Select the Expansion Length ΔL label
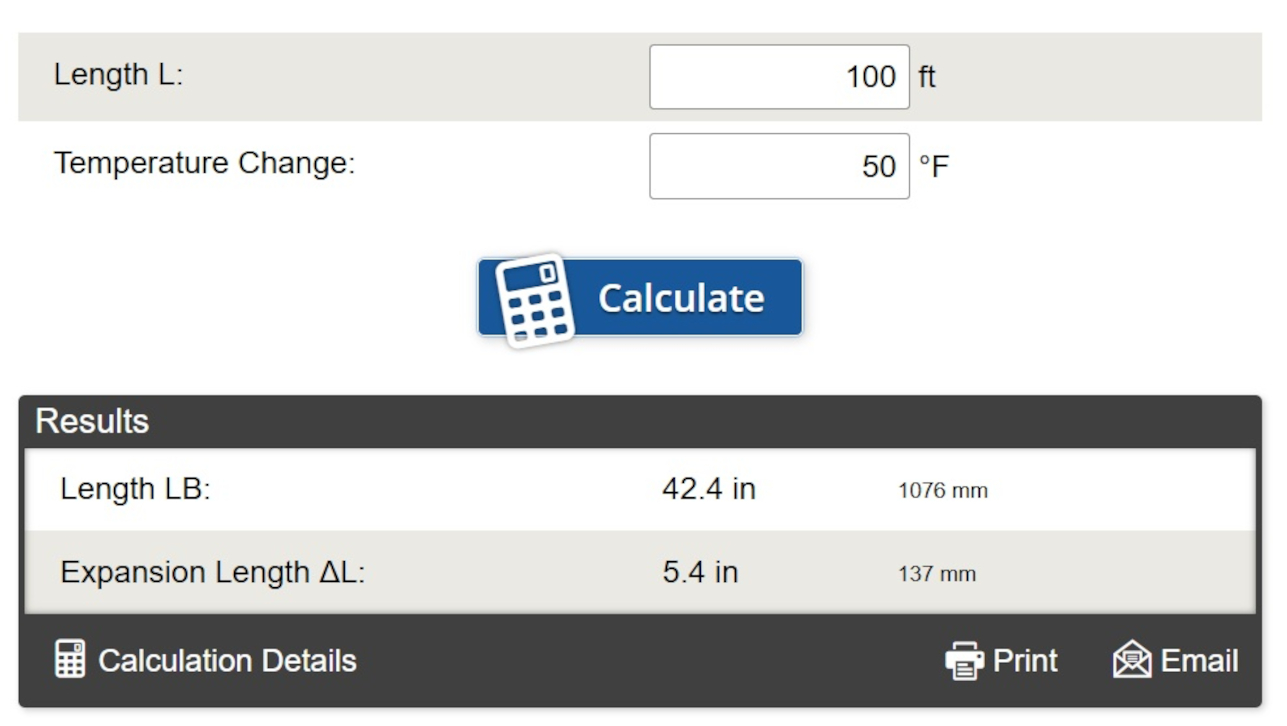 tap(212, 572)
